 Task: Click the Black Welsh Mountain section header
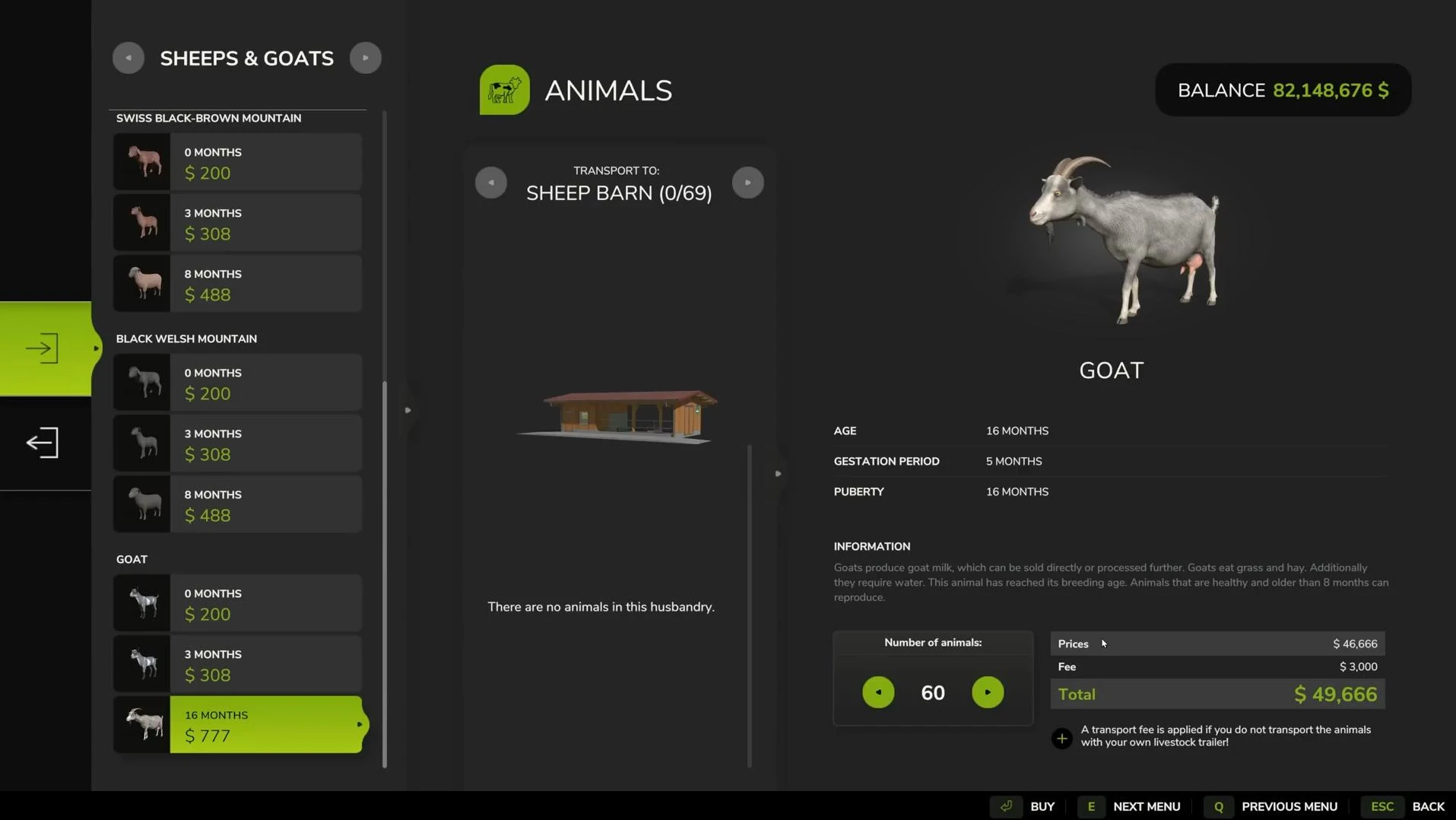(x=186, y=338)
